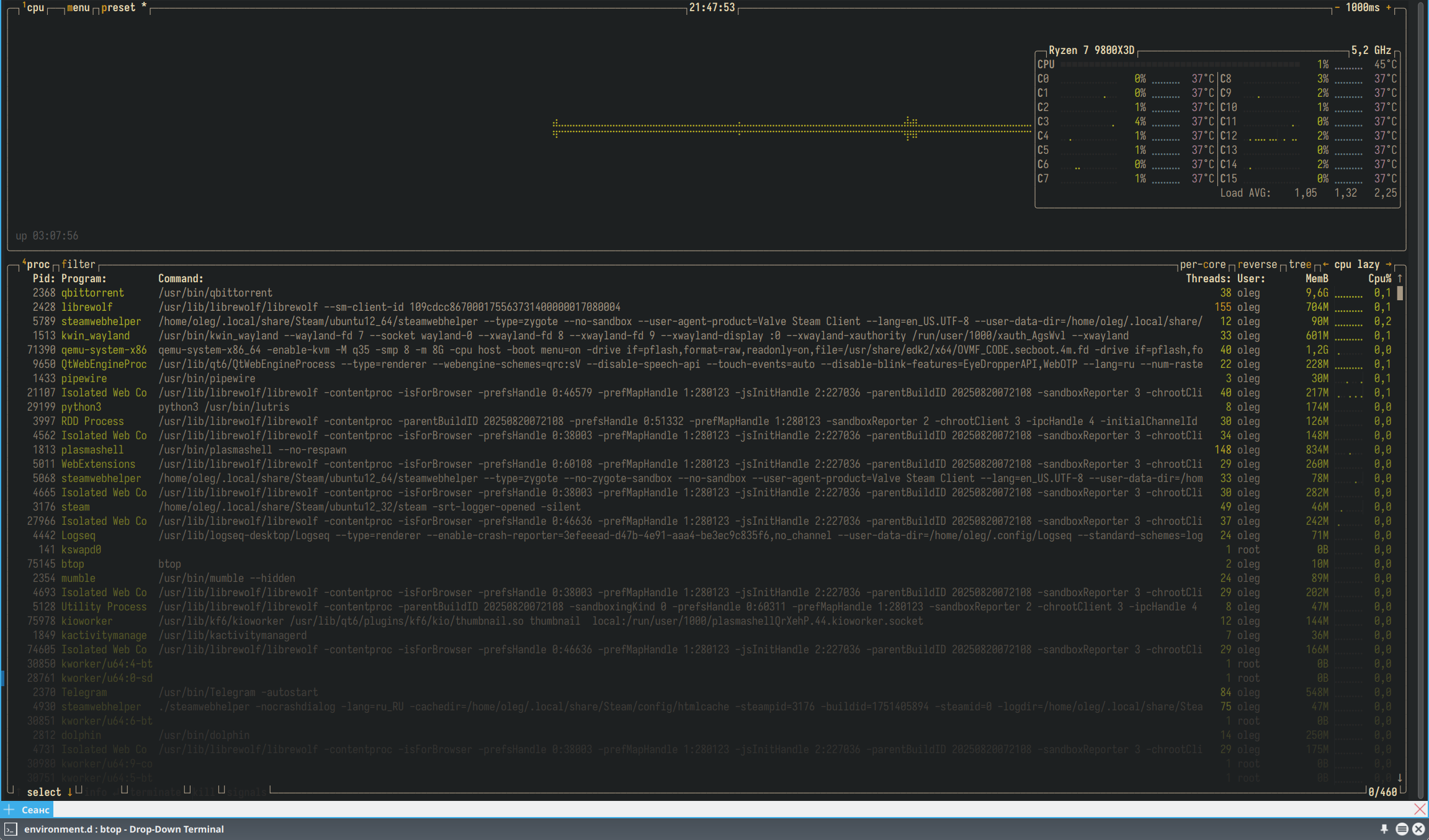Switch to previous sort column left arrow
The width and height of the screenshot is (1429, 840).
coord(1325,264)
